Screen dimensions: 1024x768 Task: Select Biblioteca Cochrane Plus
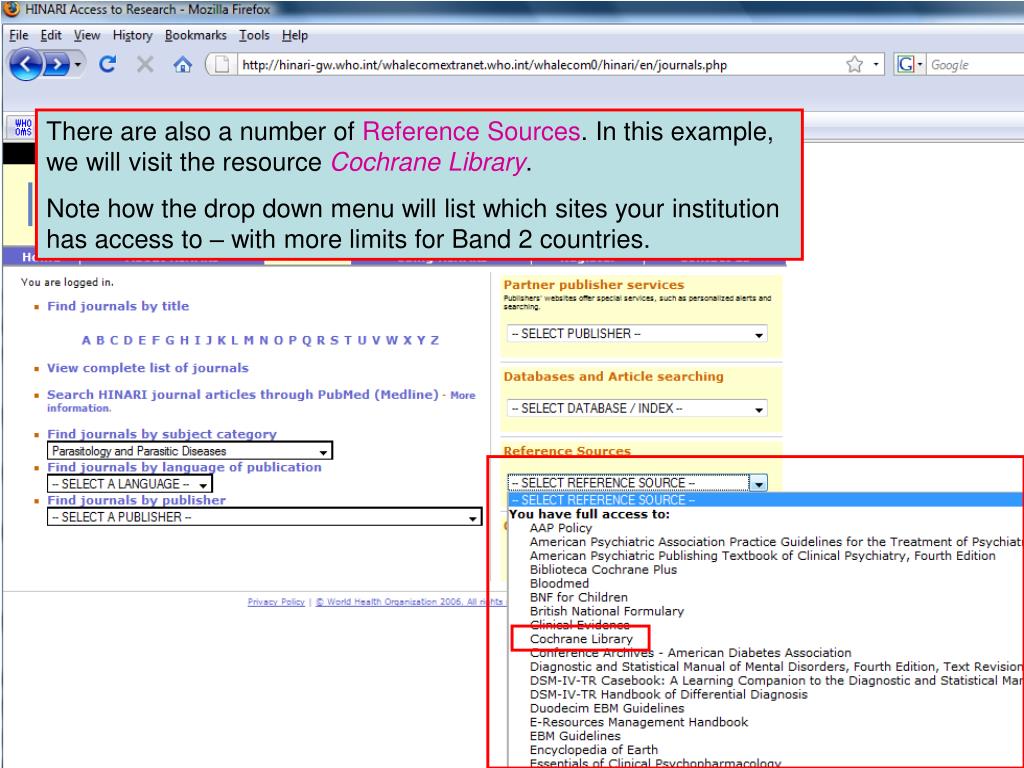click(x=603, y=569)
